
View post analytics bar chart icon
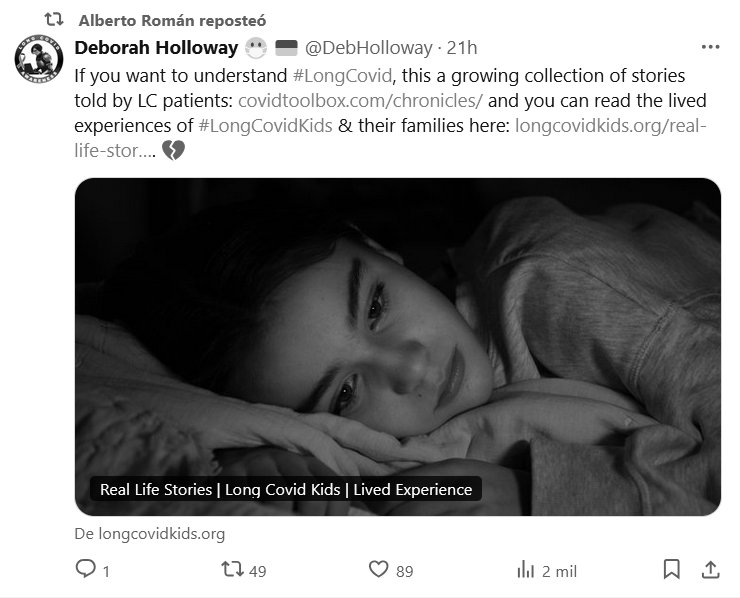(x=525, y=569)
